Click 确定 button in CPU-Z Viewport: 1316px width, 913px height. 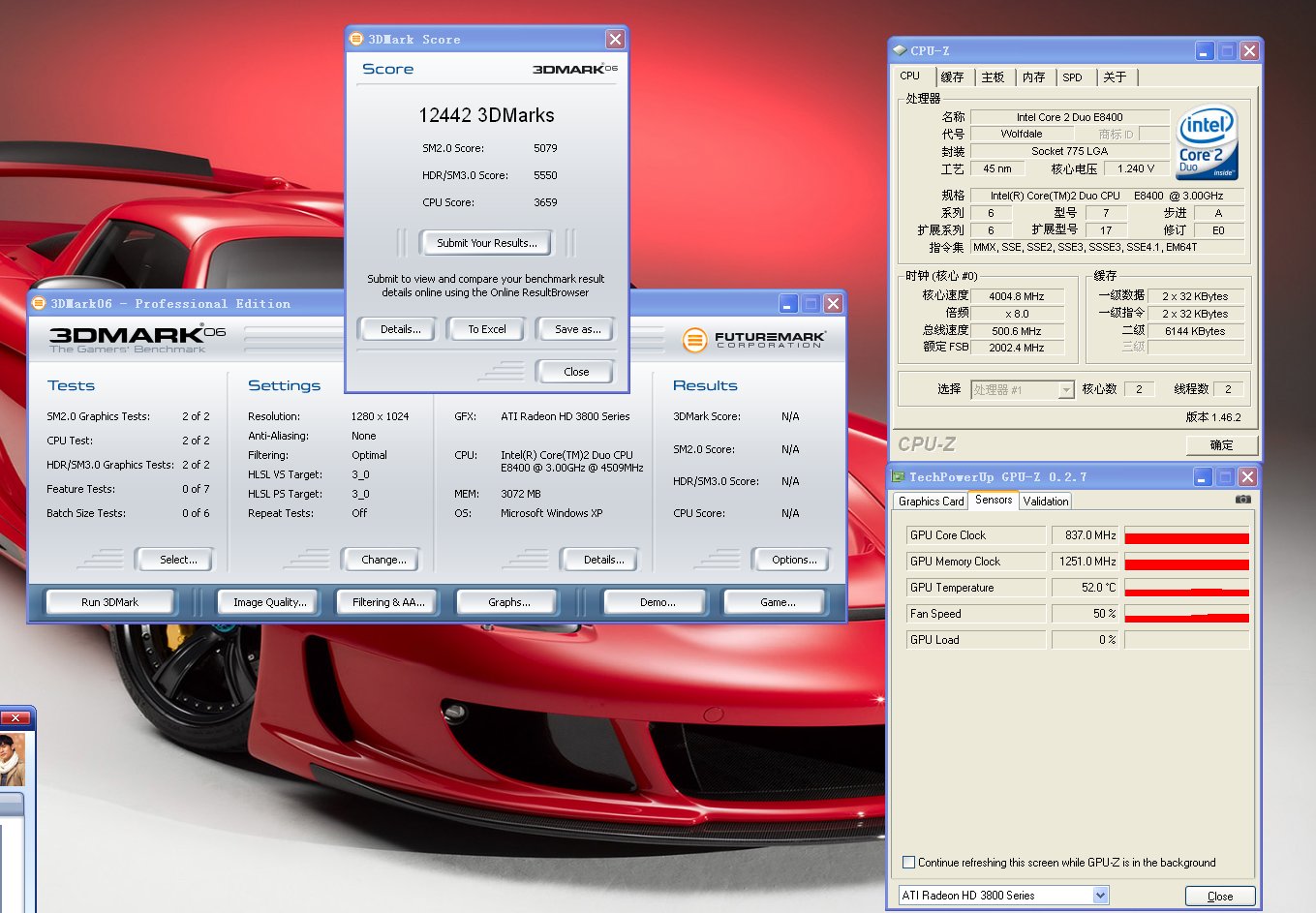pyautogui.click(x=1221, y=444)
